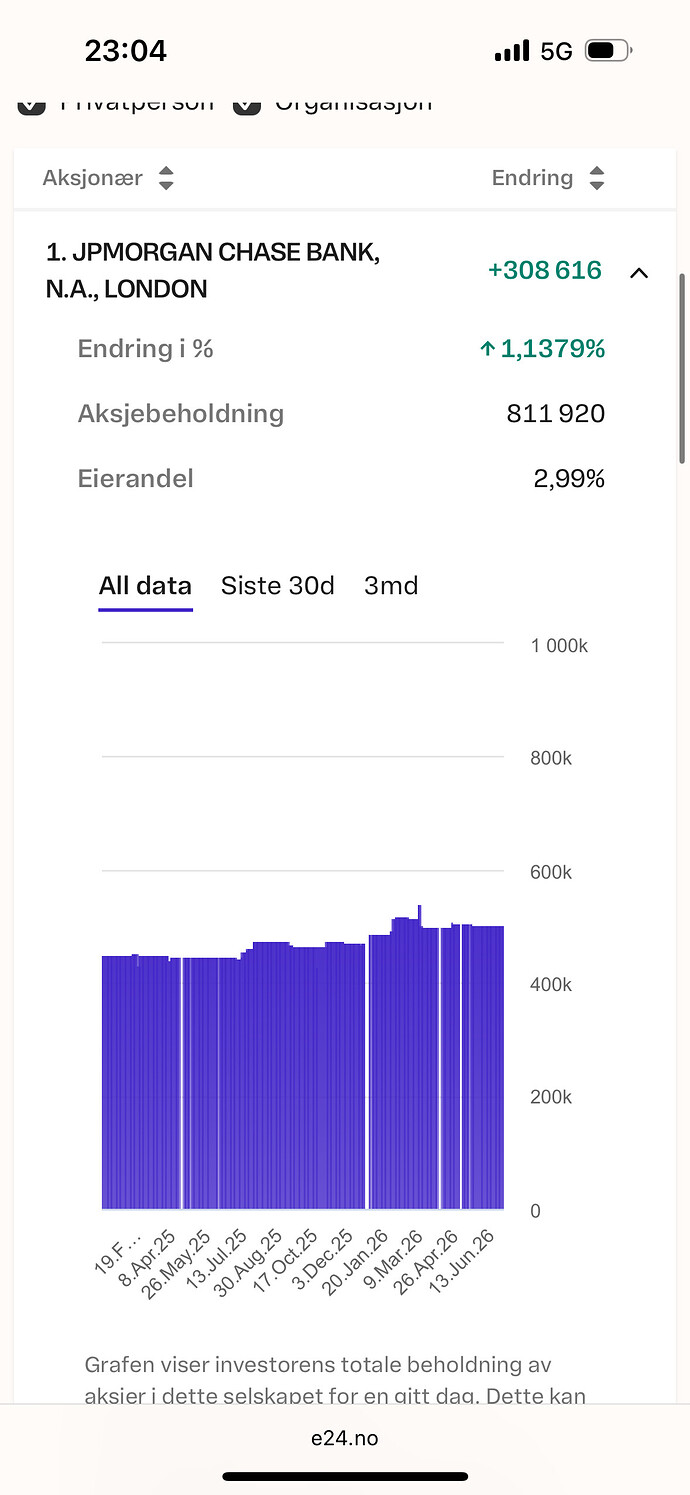The height and width of the screenshot is (1495, 690).
Task: Toggle the Organisasjon checkbox
Action: pyautogui.click(x=247, y=103)
